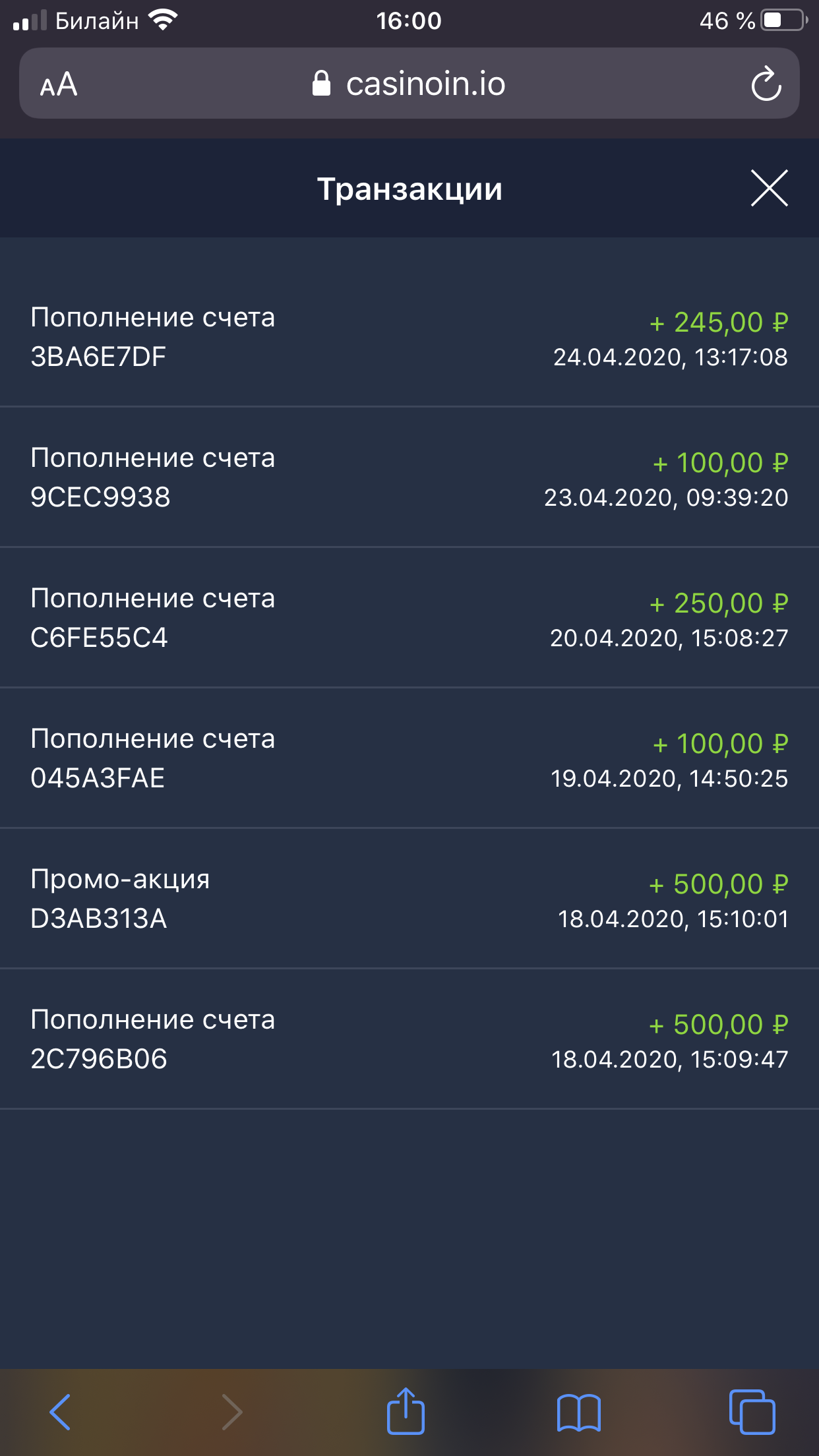Open Safari bookmarks
This screenshot has height=1456, width=819.
578,1412
